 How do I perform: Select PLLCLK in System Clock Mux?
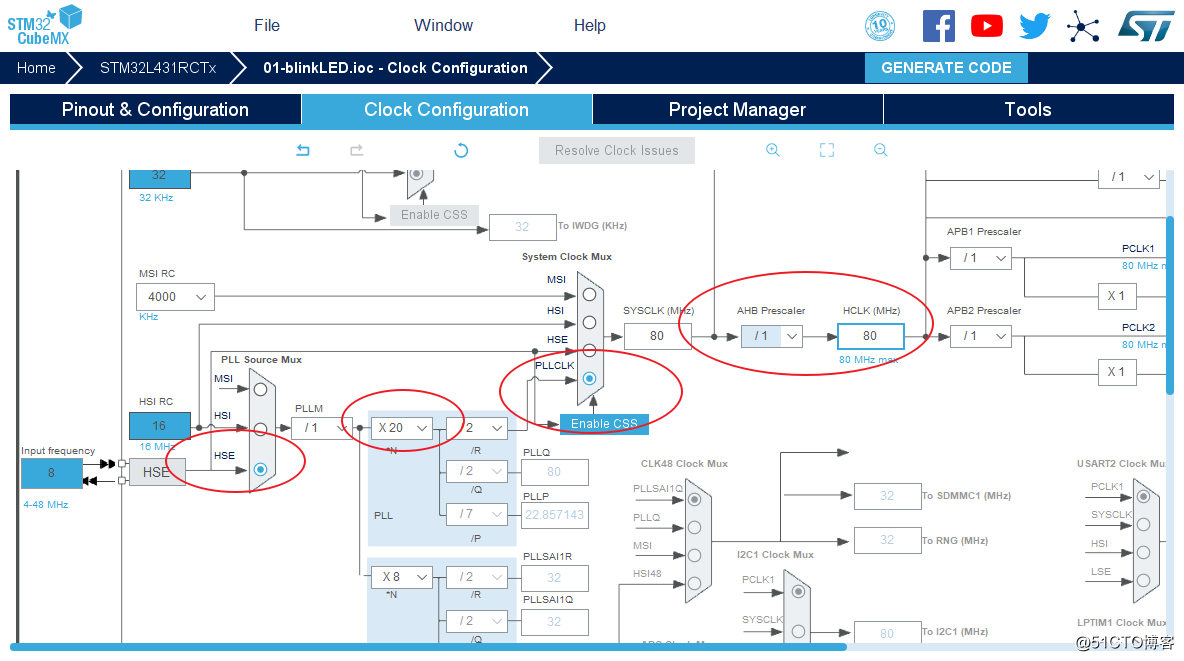[x=589, y=378]
